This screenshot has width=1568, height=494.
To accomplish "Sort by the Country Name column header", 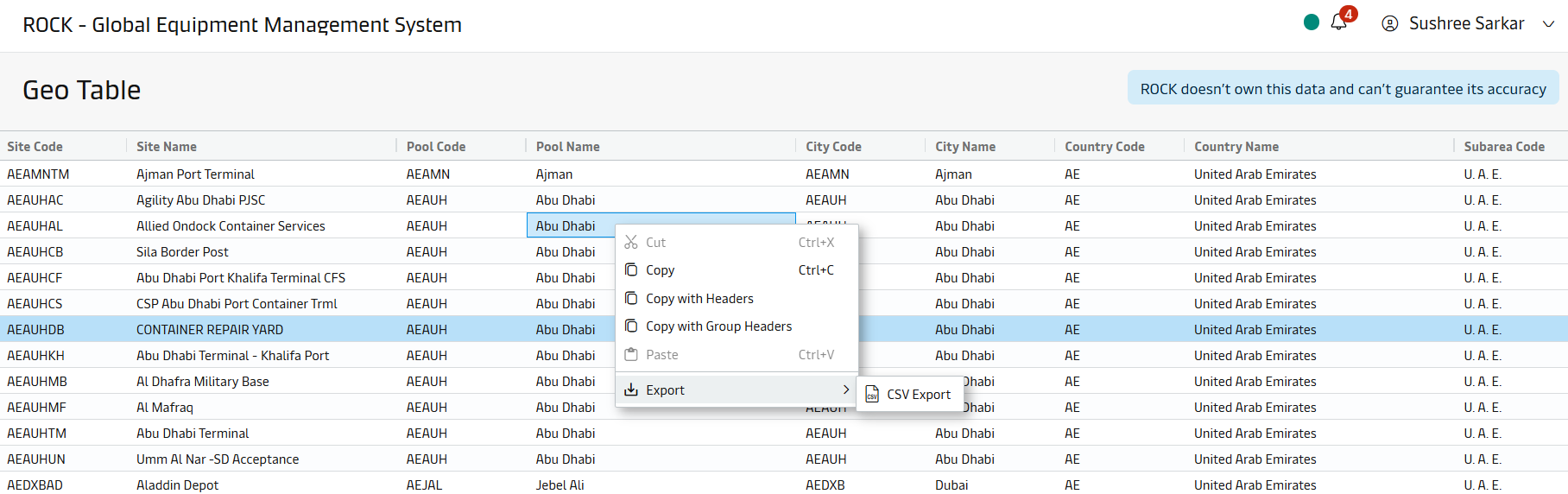I will (x=1236, y=147).
